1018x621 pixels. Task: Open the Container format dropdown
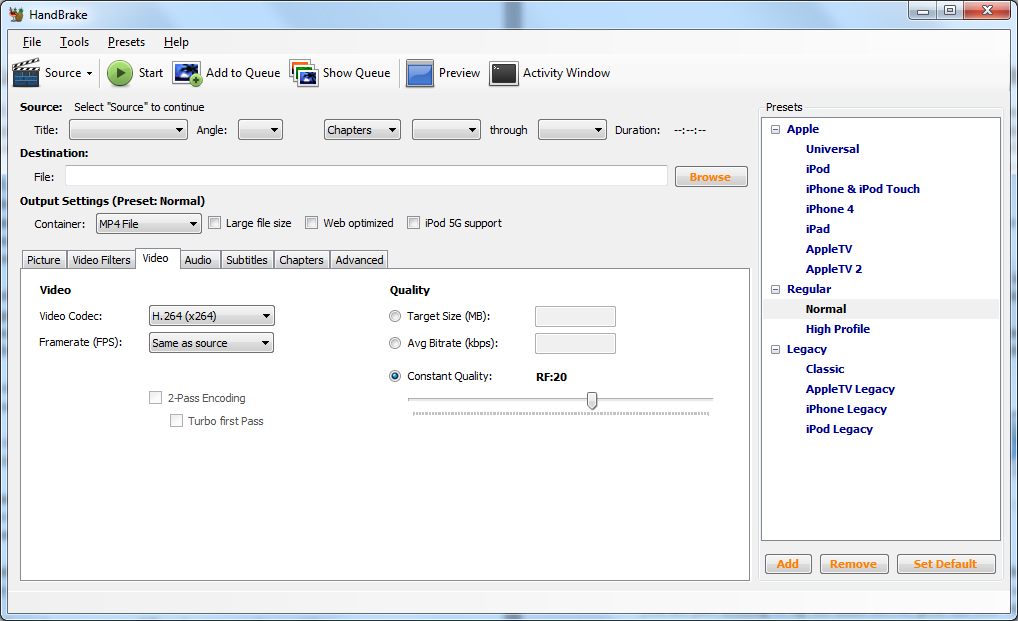click(x=148, y=224)
